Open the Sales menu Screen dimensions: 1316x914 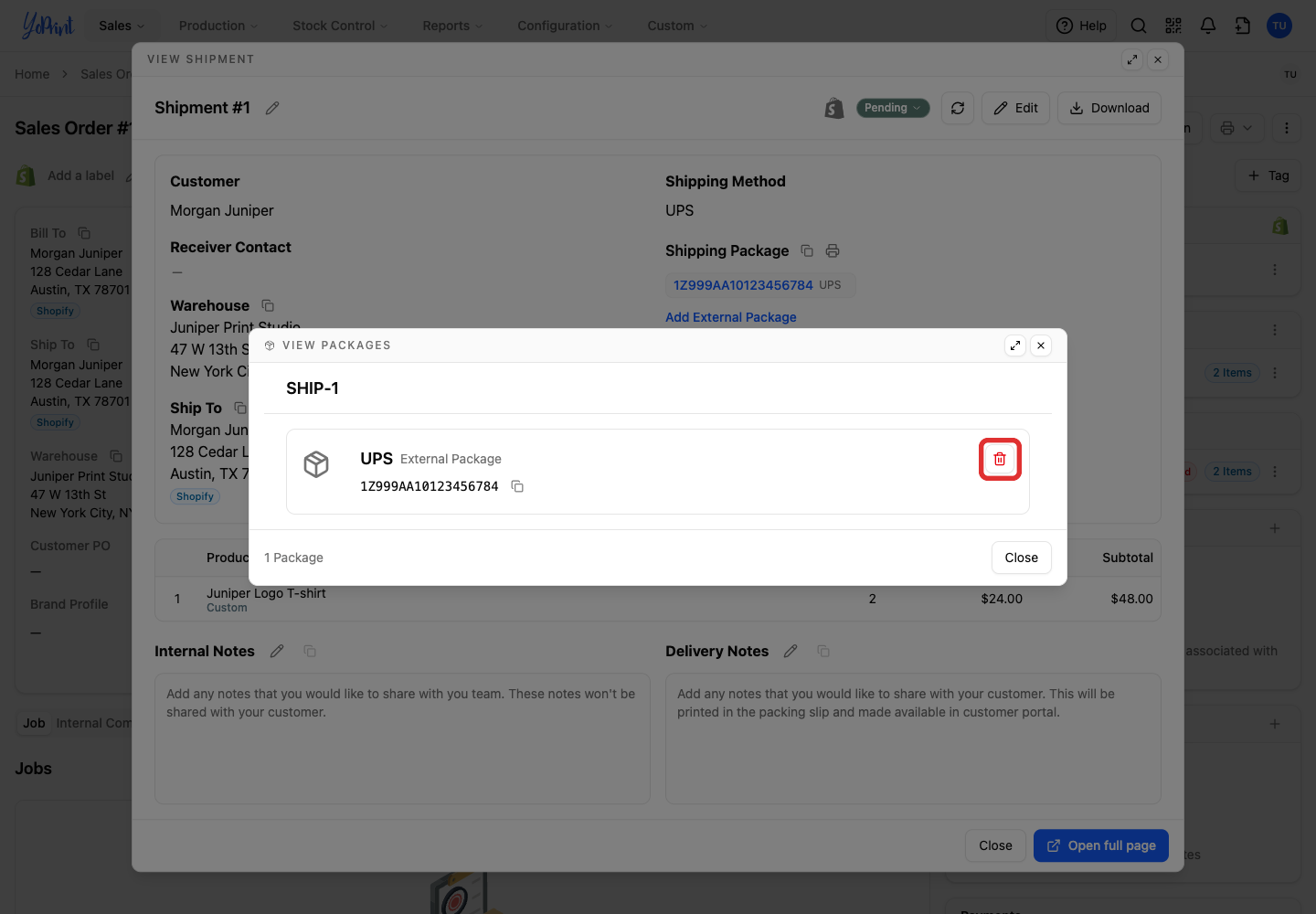[122, 26]
